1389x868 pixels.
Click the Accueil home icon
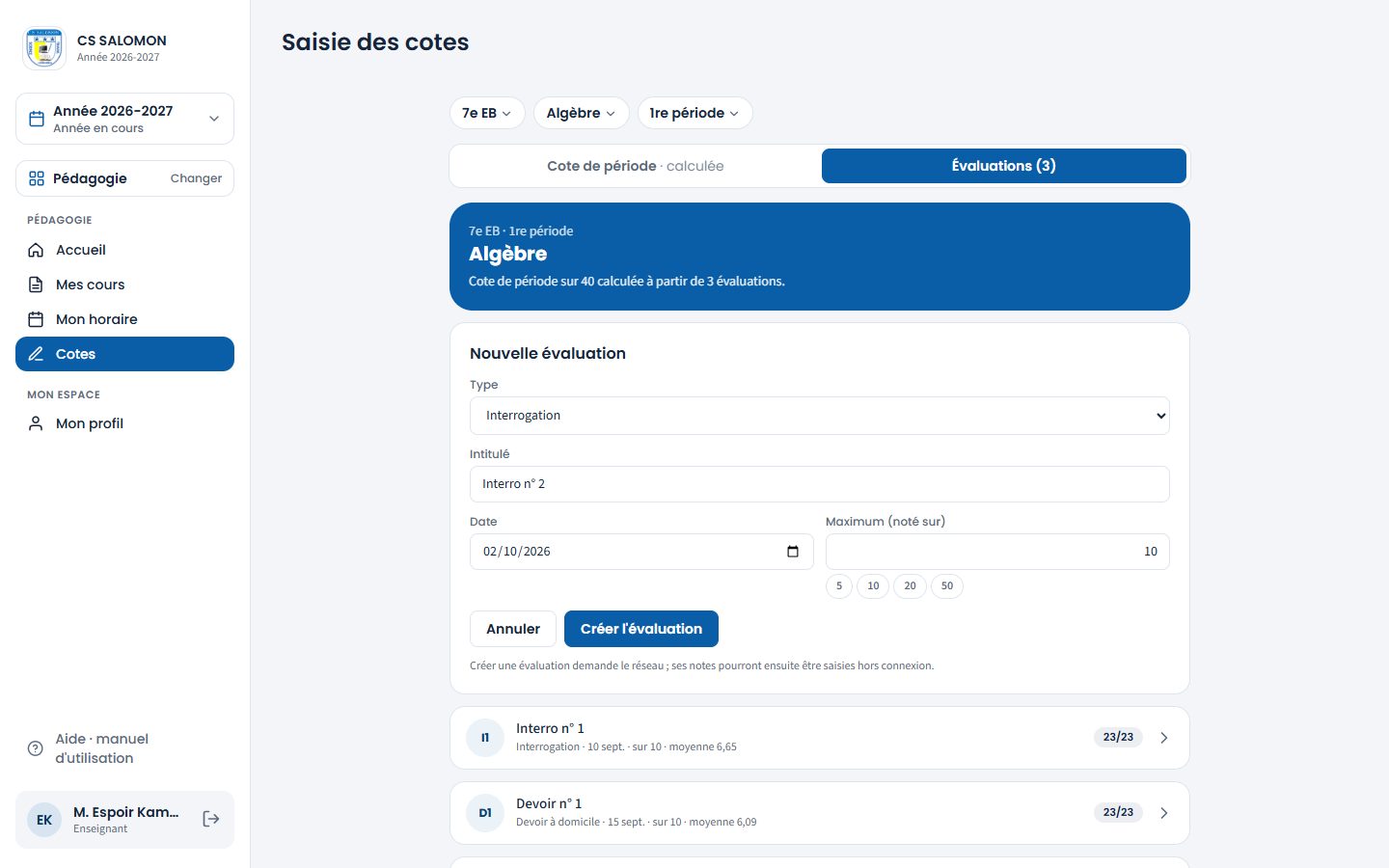36,250
